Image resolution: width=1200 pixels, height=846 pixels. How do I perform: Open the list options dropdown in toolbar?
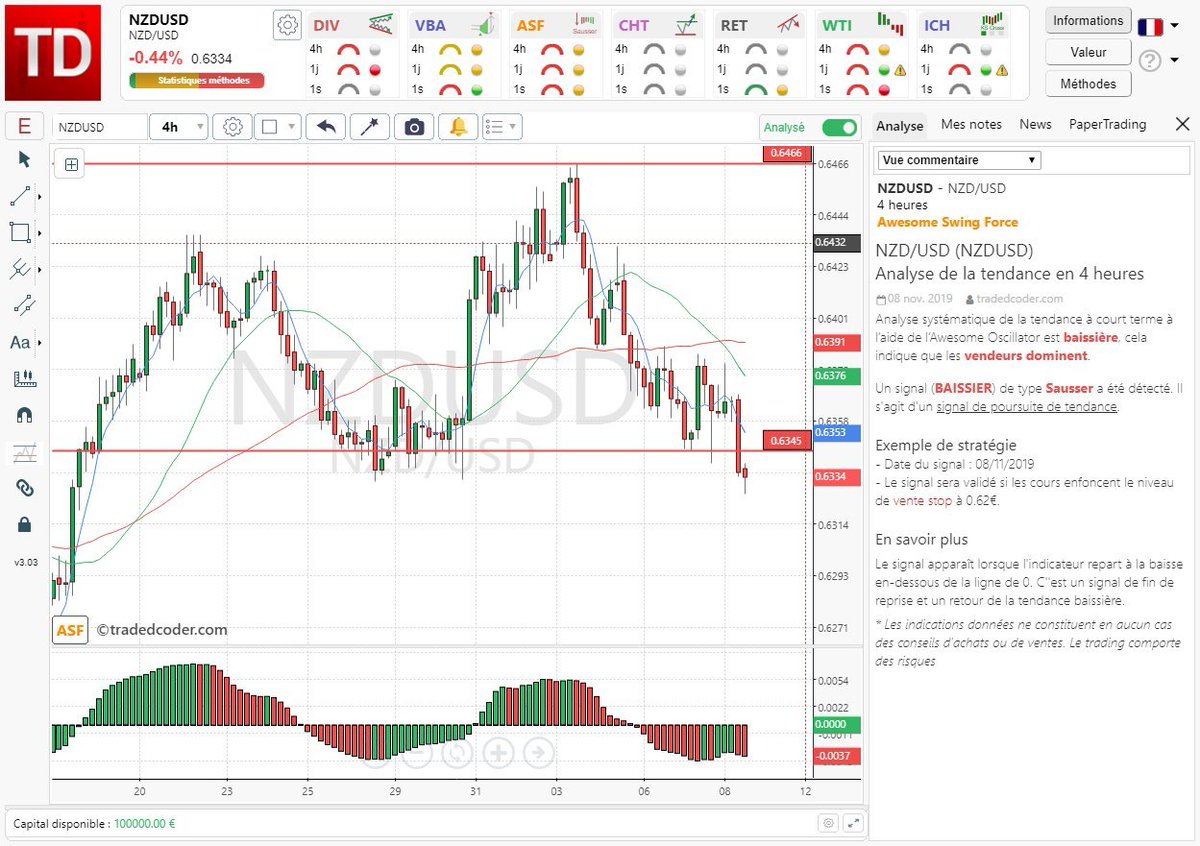point(502,127)
